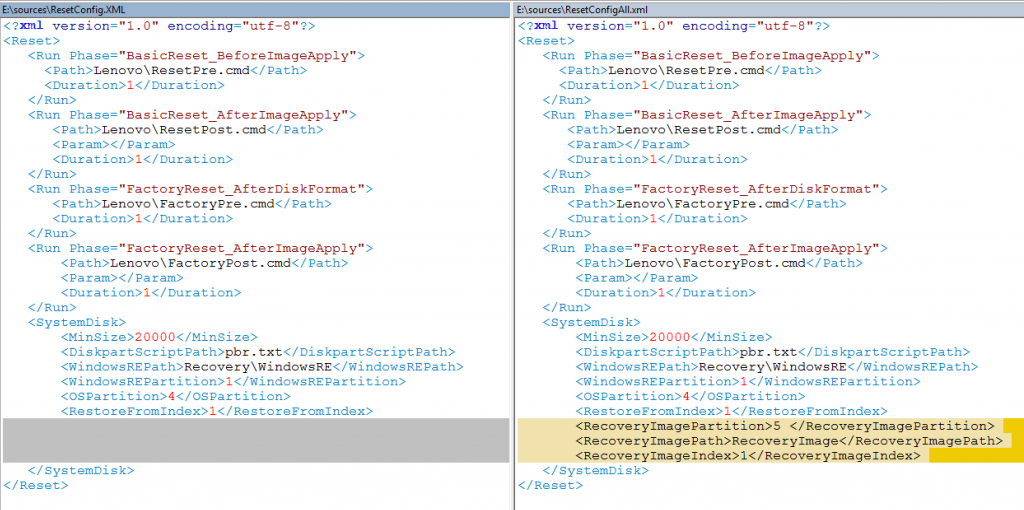Screen dimensions: 1024x510
Task: Select BasicReset_AfterImageApply phase line in ResetConfigAll.xml
Action: pos(707,115)
